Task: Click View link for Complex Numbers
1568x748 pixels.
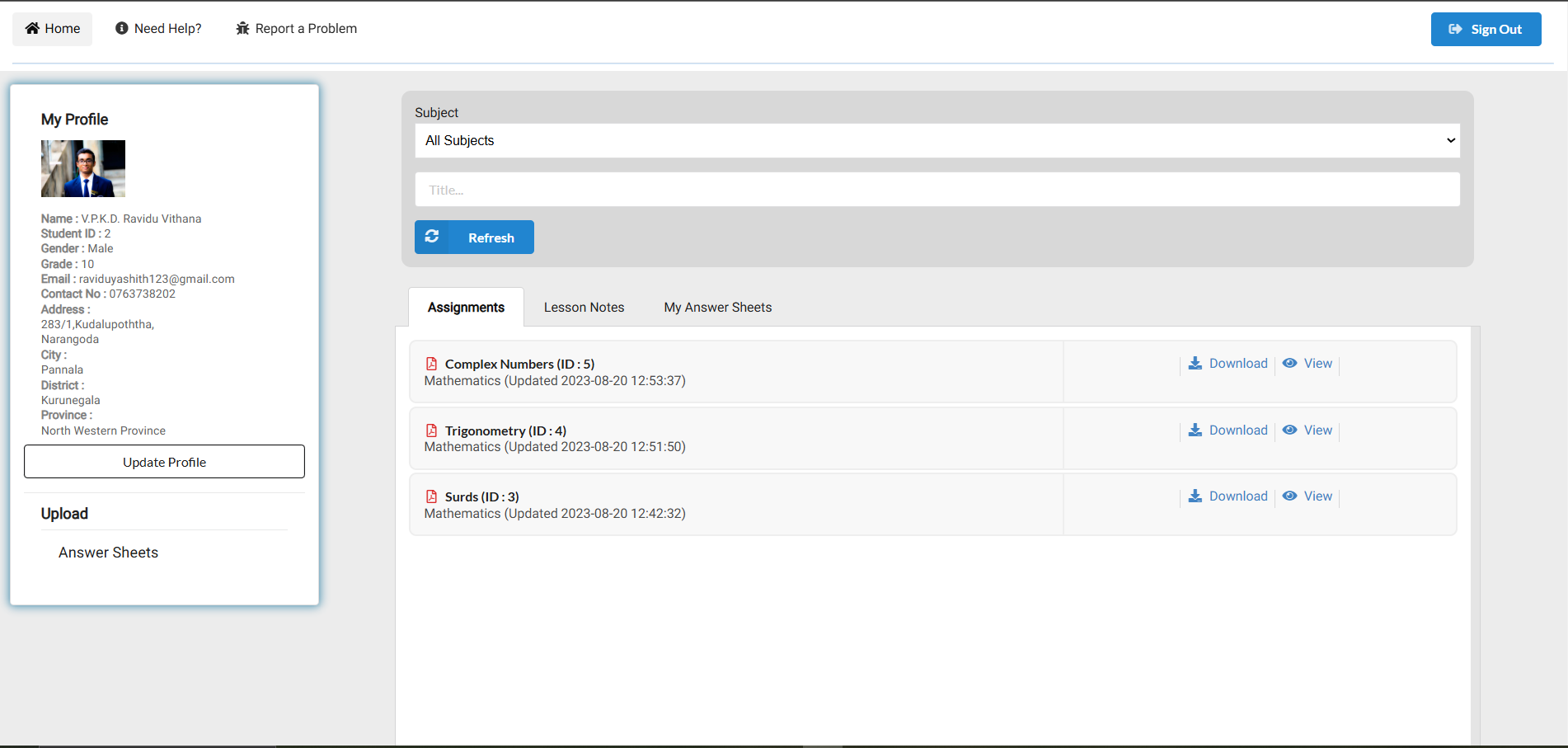Action: [1317, 364]
